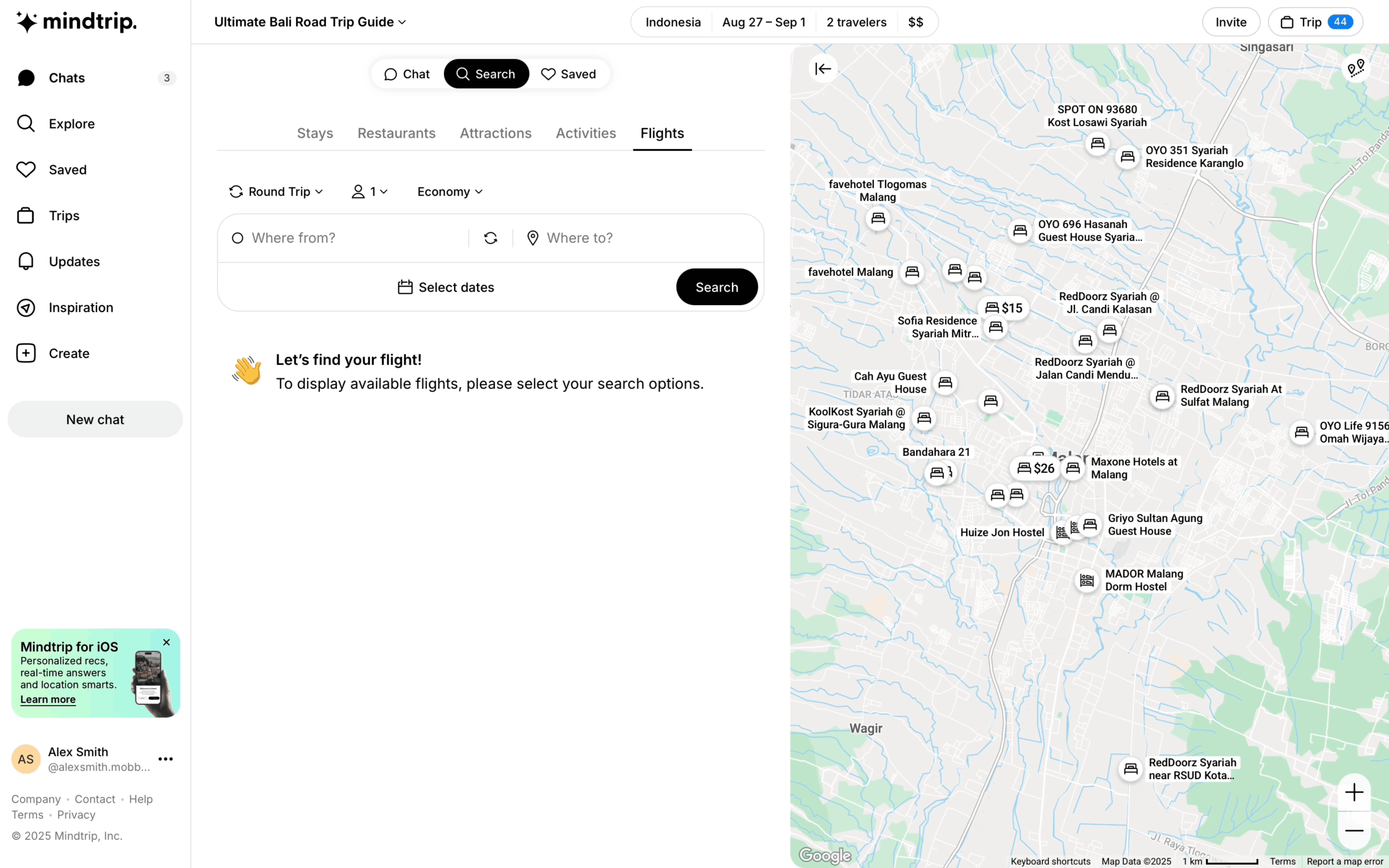
Task: Switch to the Stays tab
Action: (x=315, y=133)
